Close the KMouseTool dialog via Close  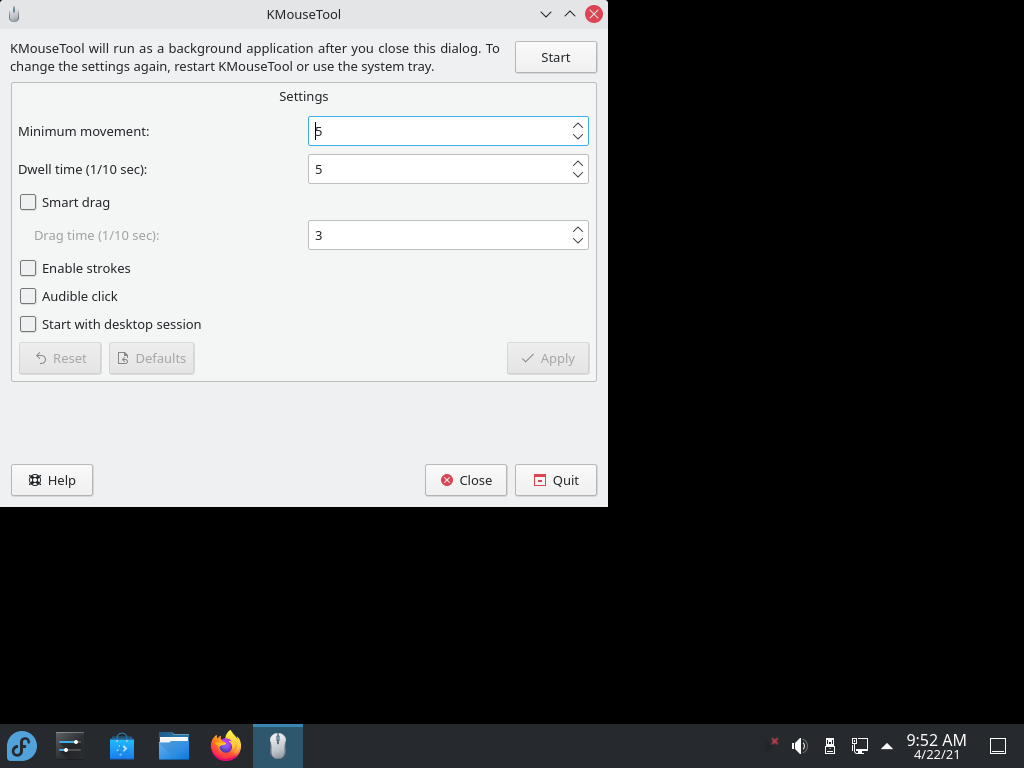(x=466, y=480)
